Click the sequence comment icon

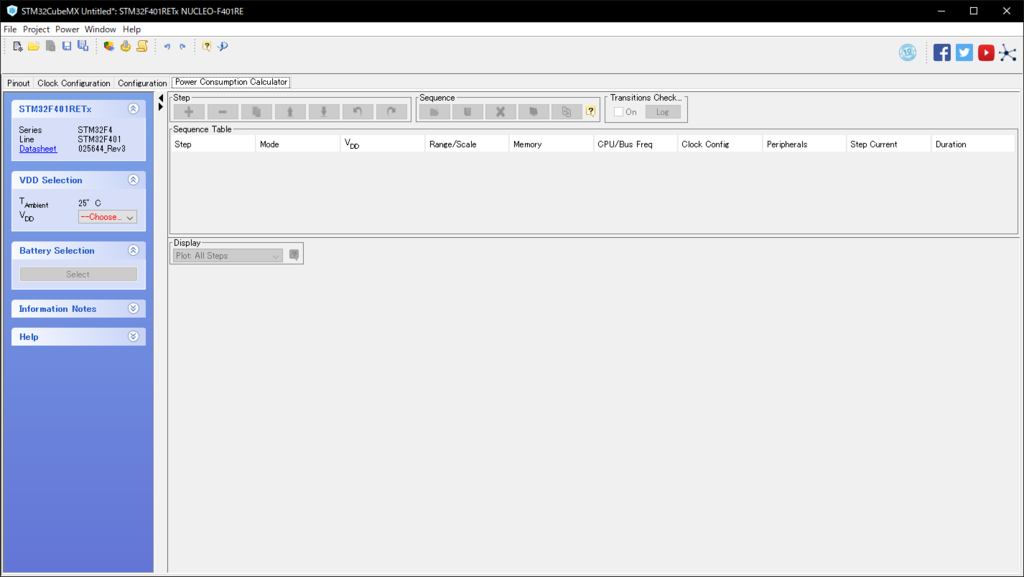(534, 112)
